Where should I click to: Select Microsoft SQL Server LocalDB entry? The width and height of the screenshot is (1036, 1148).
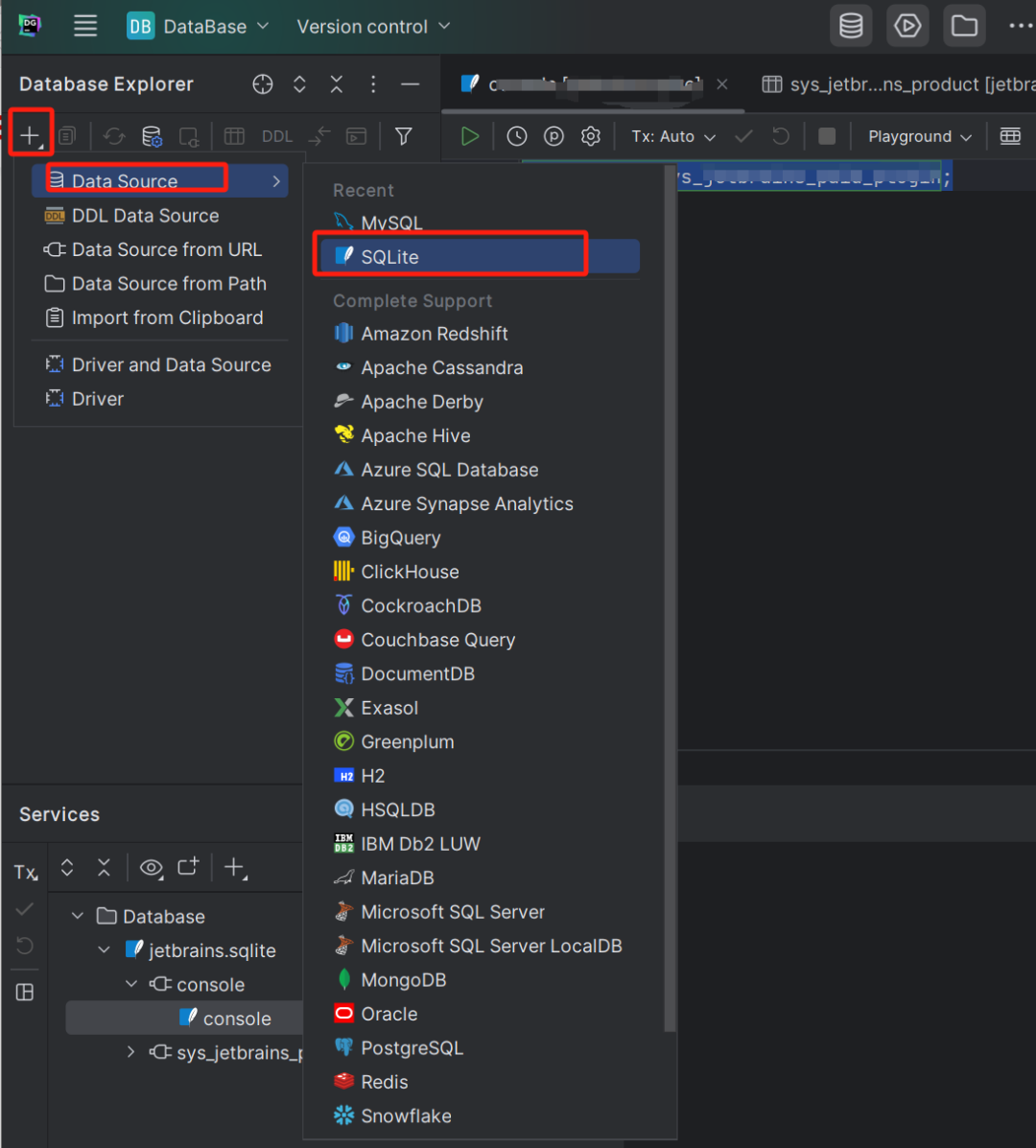[480, 946]
